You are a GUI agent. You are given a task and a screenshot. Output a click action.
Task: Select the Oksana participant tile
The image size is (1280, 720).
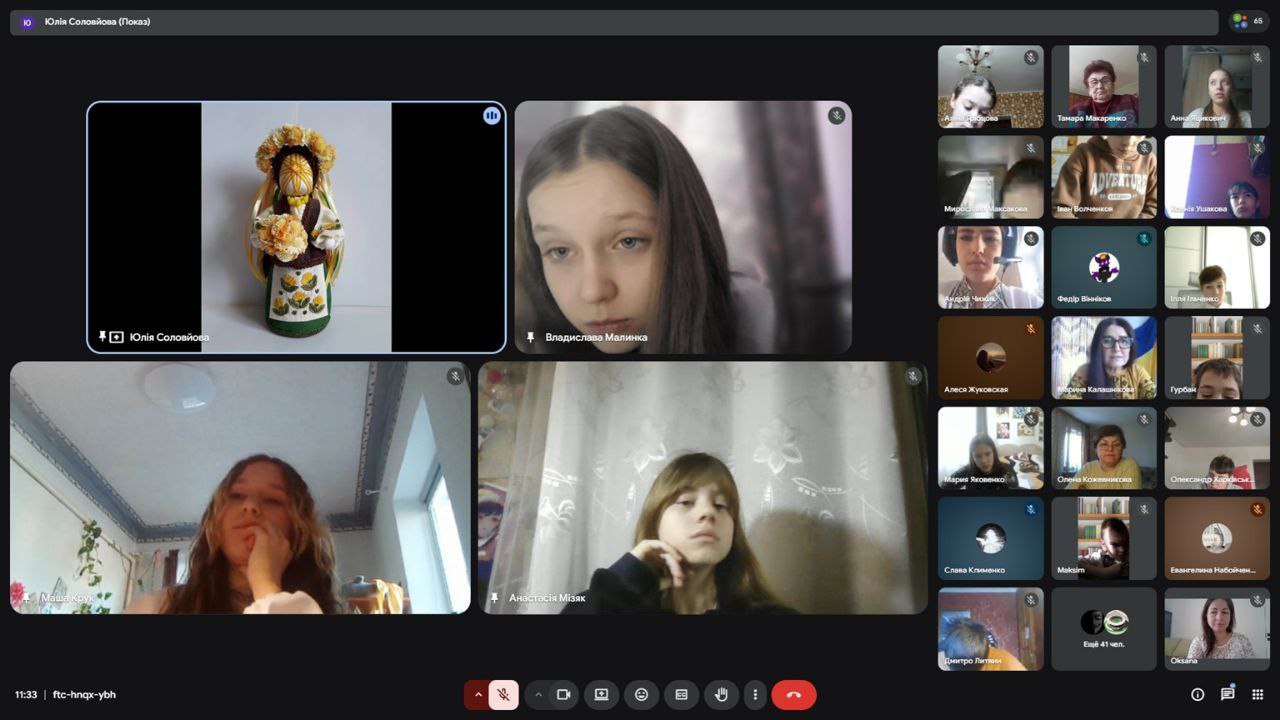(x=1216, y=628)
